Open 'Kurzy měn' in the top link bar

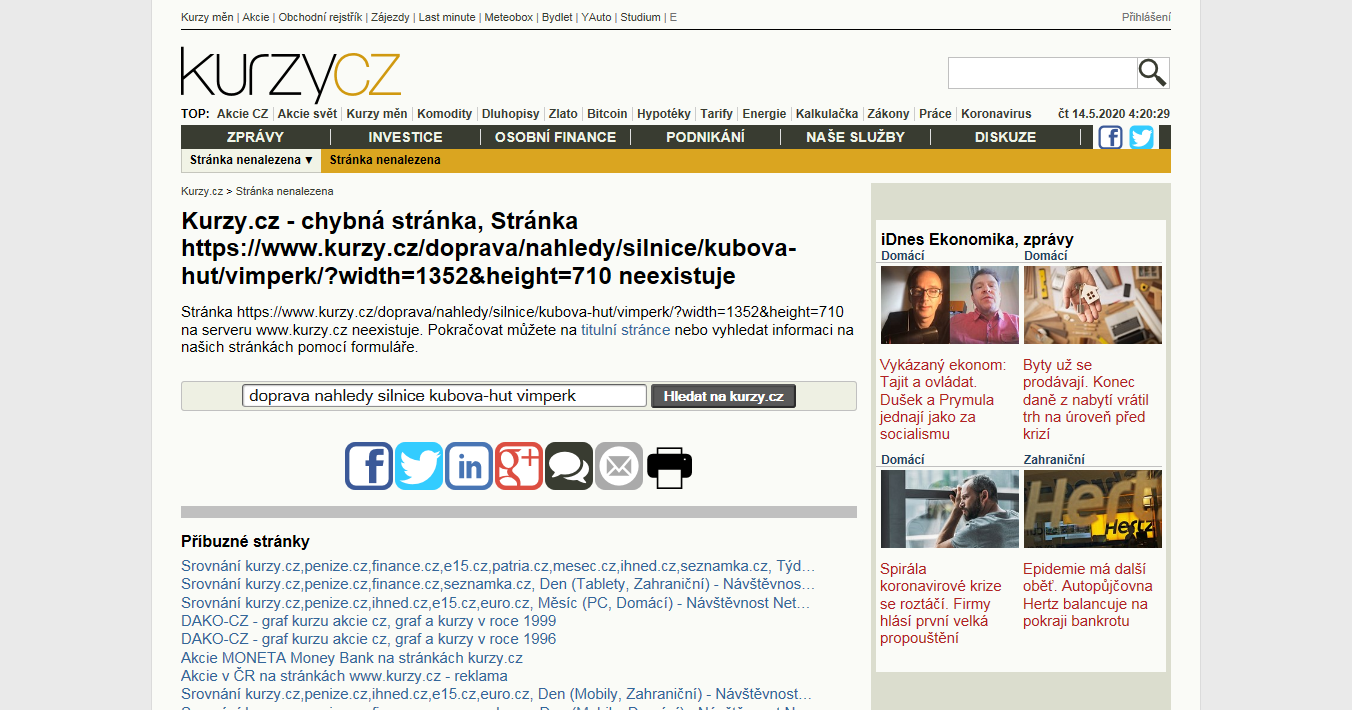[209, 17]
